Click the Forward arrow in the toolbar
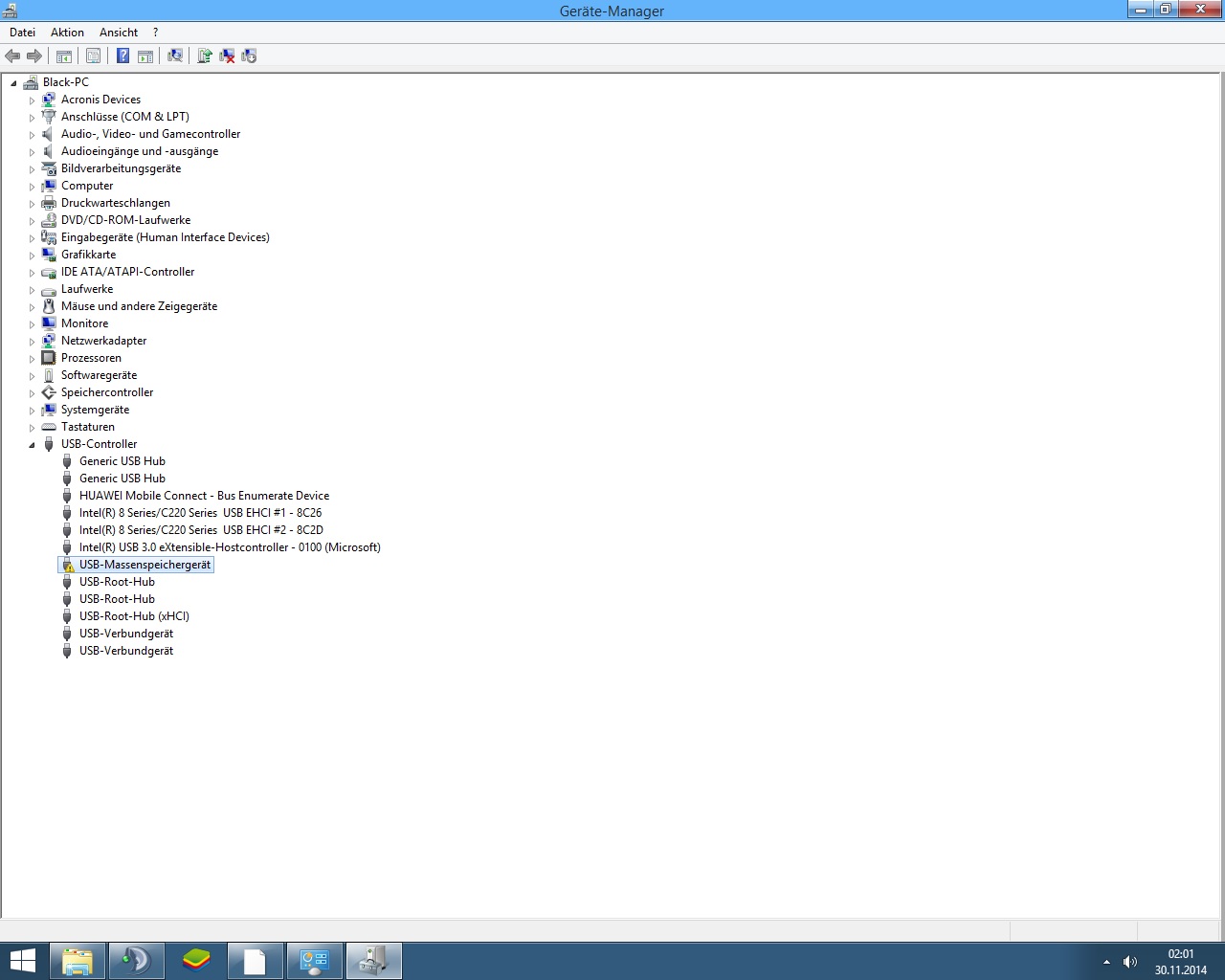 click(x=34, y=56)
